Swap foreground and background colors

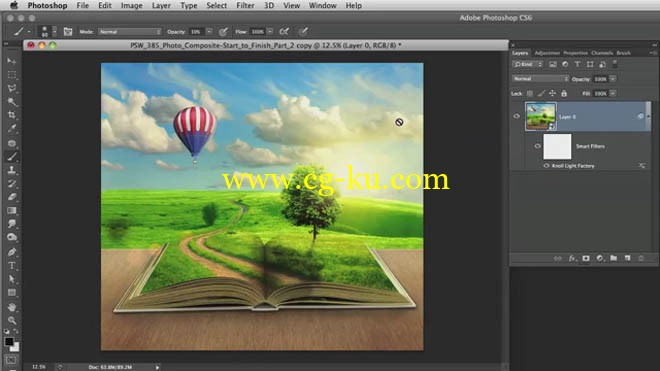click(x=16, y=331)
